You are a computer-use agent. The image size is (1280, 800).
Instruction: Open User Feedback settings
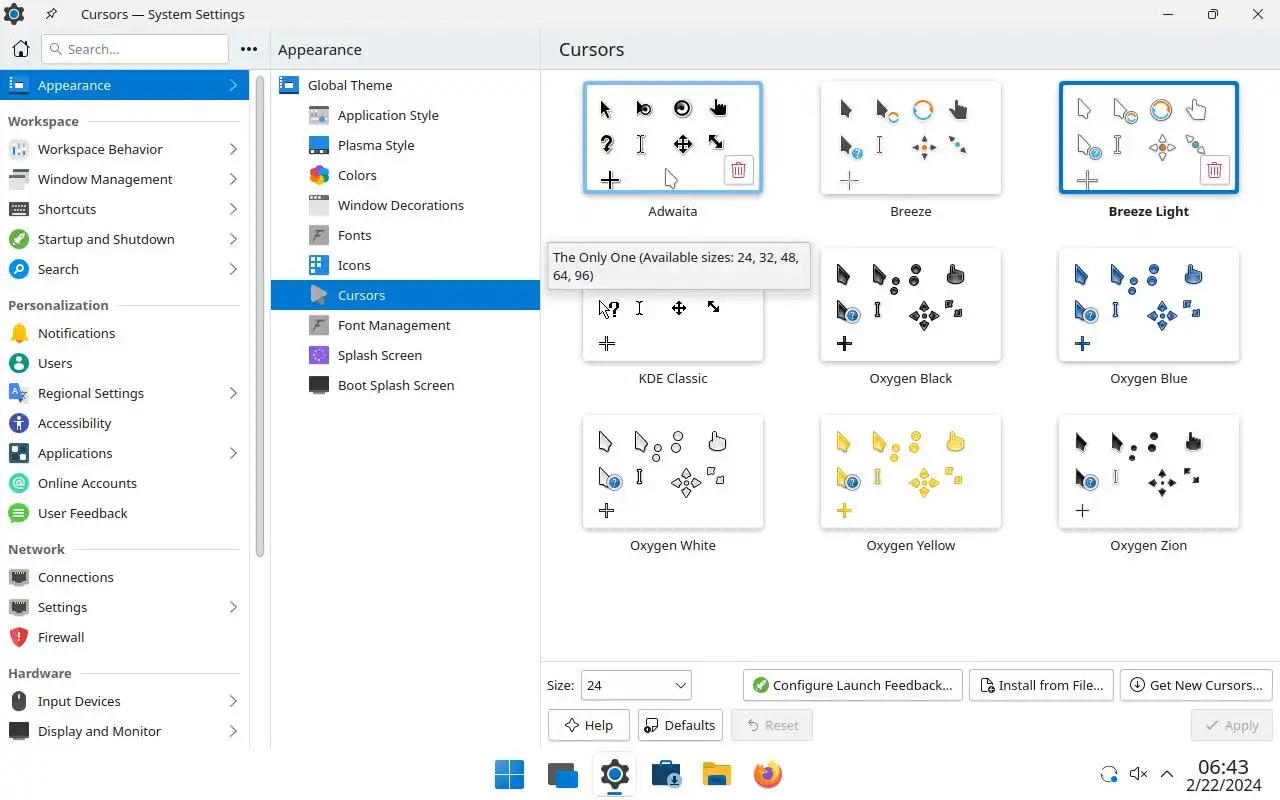click(125, 513)
